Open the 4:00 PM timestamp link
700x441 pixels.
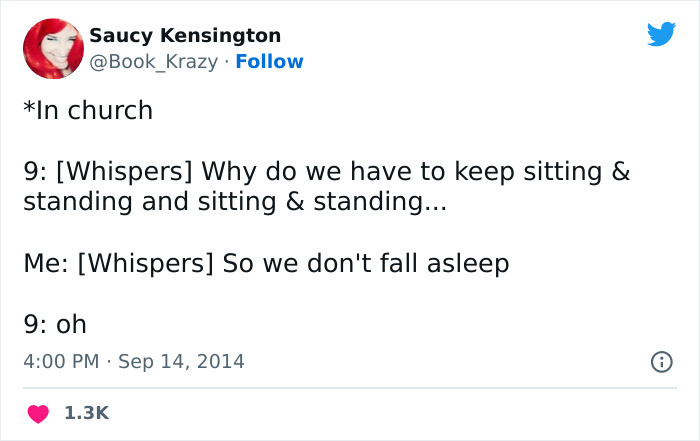(x=60, y=361)
